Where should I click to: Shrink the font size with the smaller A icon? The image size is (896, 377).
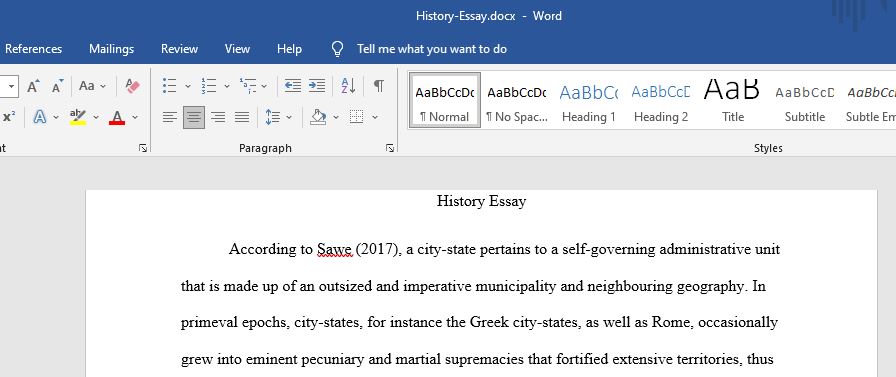coord(58,86)
